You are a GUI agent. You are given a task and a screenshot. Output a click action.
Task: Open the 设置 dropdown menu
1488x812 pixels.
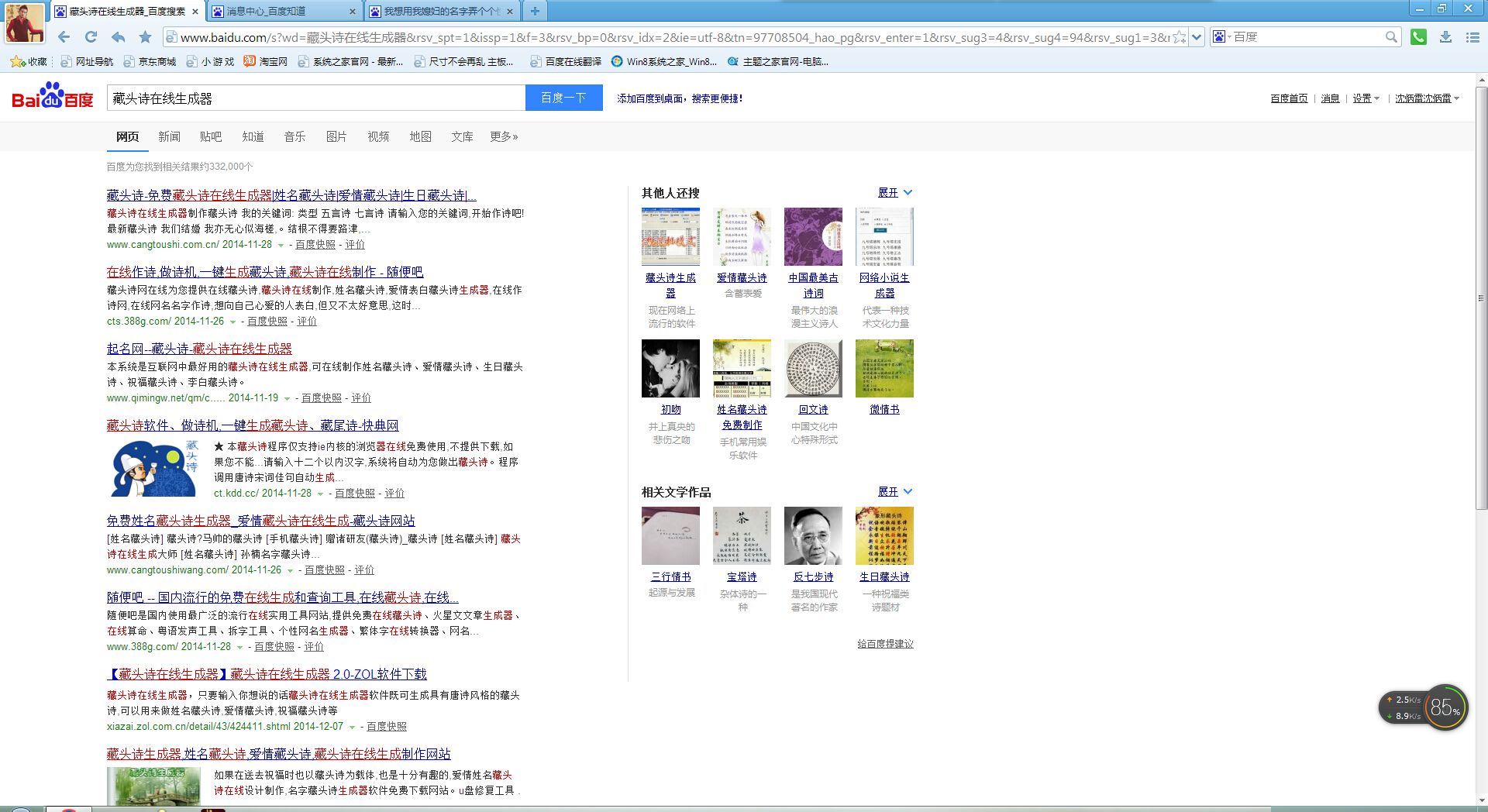click(1366, 98)
